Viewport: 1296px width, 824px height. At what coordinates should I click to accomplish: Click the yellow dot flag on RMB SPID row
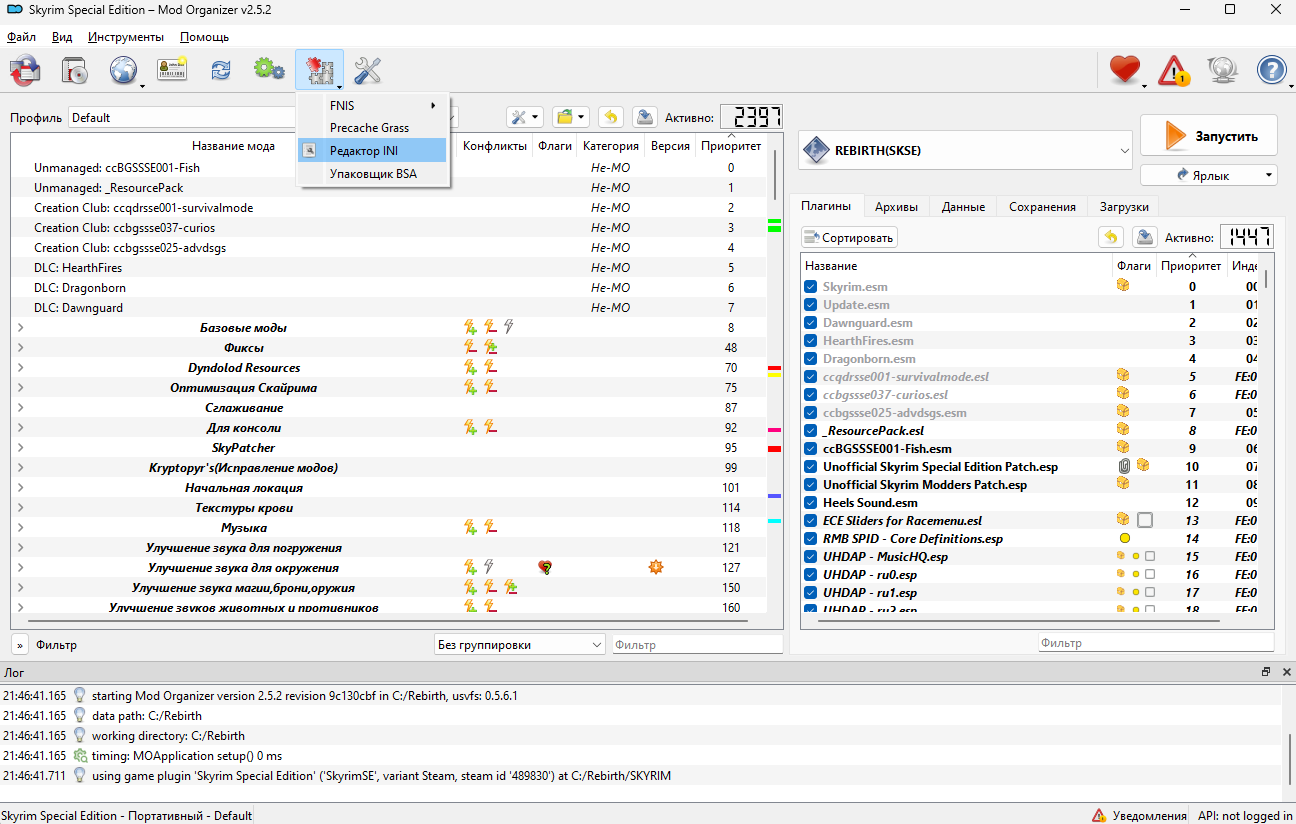point(1125,538)
